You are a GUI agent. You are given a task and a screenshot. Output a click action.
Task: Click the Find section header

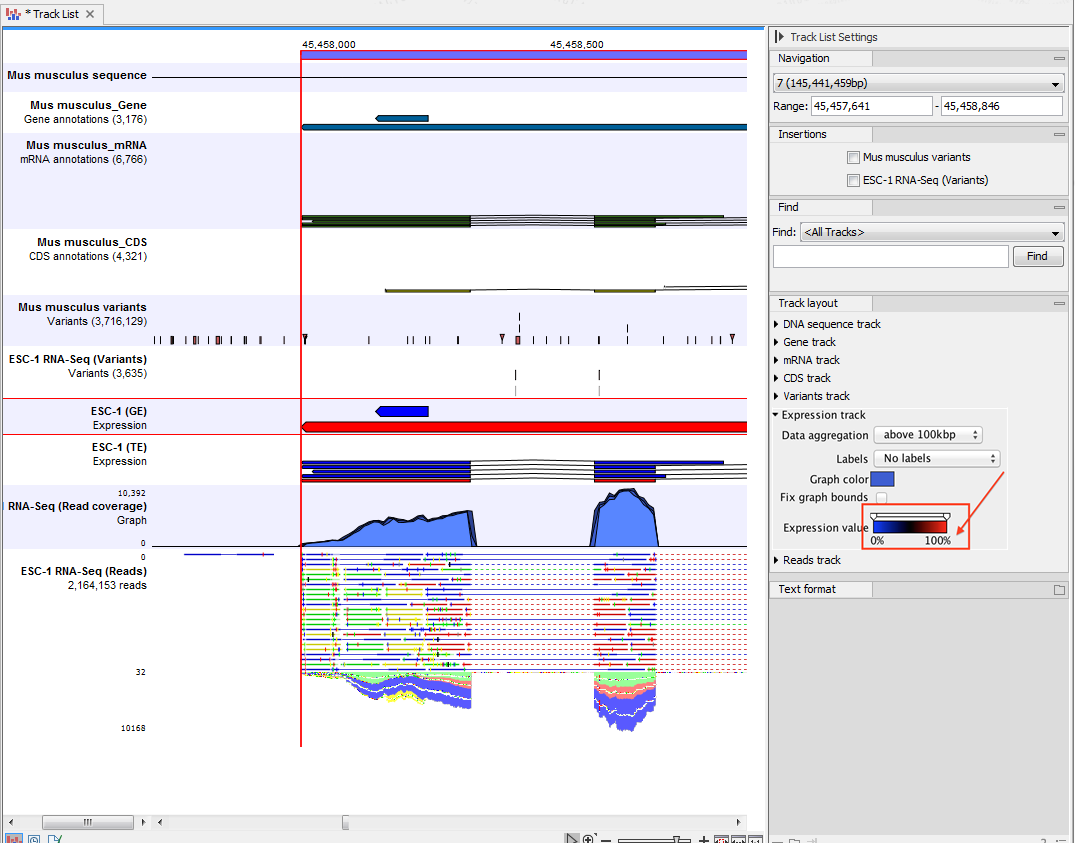pos(821,208)
